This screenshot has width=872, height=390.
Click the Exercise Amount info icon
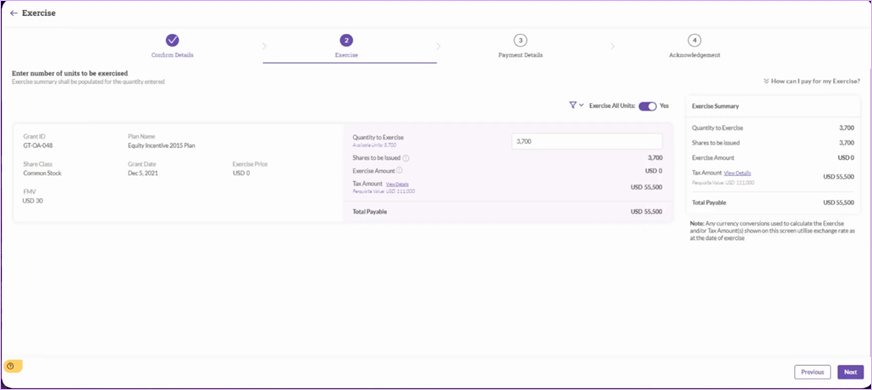(399, 171)
